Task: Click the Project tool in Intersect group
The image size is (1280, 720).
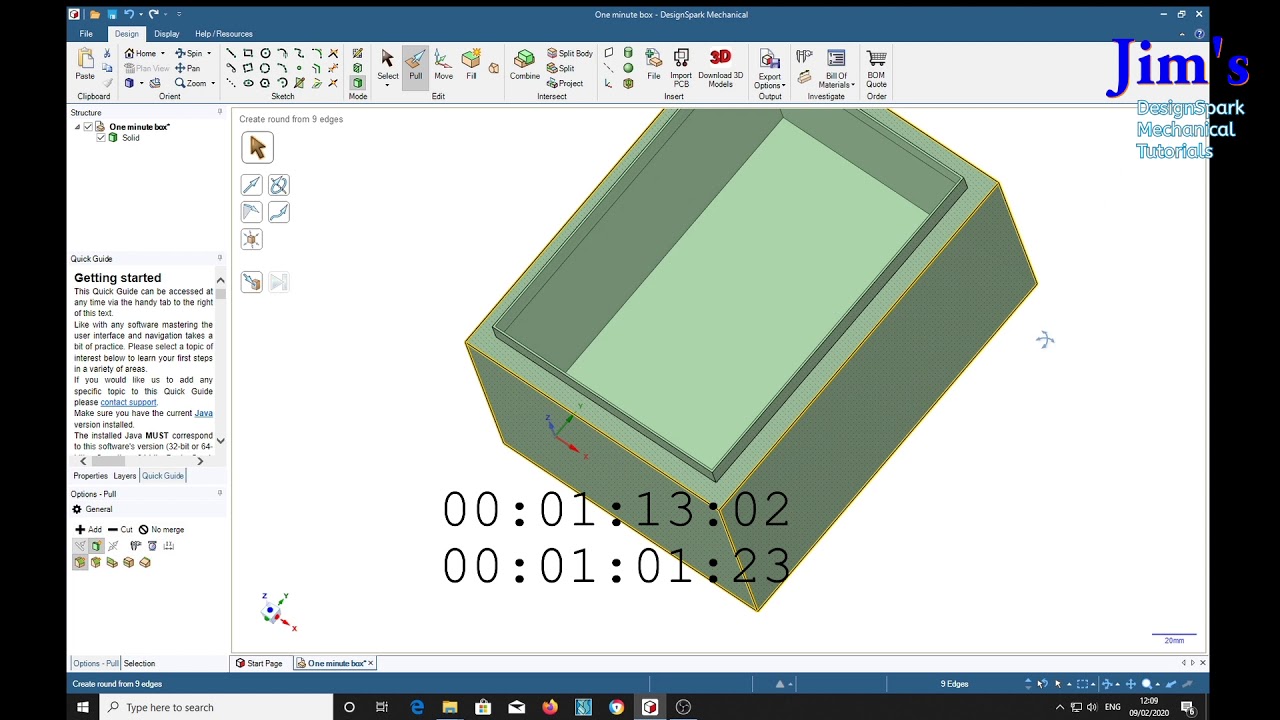Action: click(x=565, y=83)
